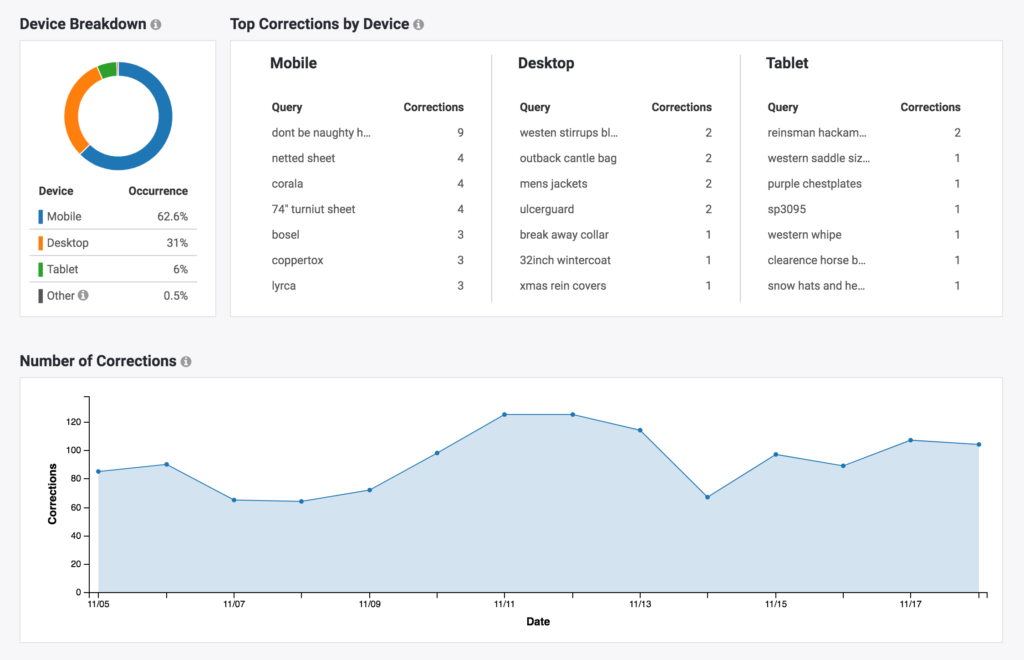Click info icon next to Device Breakdown
The width and height of the screenshot is (1024, 660).
[156, 24]
